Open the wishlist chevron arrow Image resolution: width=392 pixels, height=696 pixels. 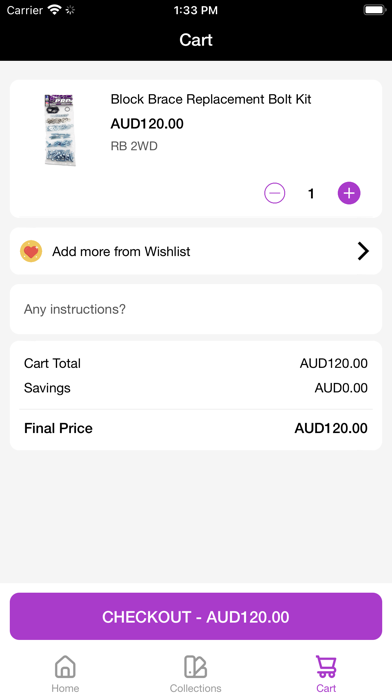(363, 251)
